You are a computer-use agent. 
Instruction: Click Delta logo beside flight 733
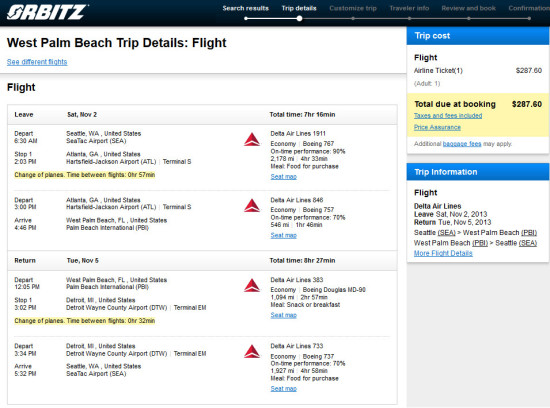click(252, 352)
